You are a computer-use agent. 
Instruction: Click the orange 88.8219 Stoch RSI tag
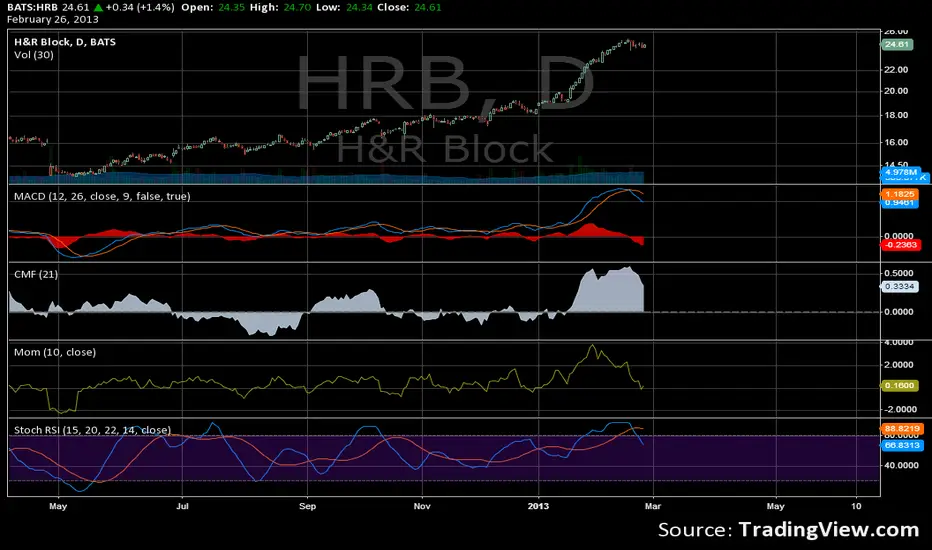point(902,429)
